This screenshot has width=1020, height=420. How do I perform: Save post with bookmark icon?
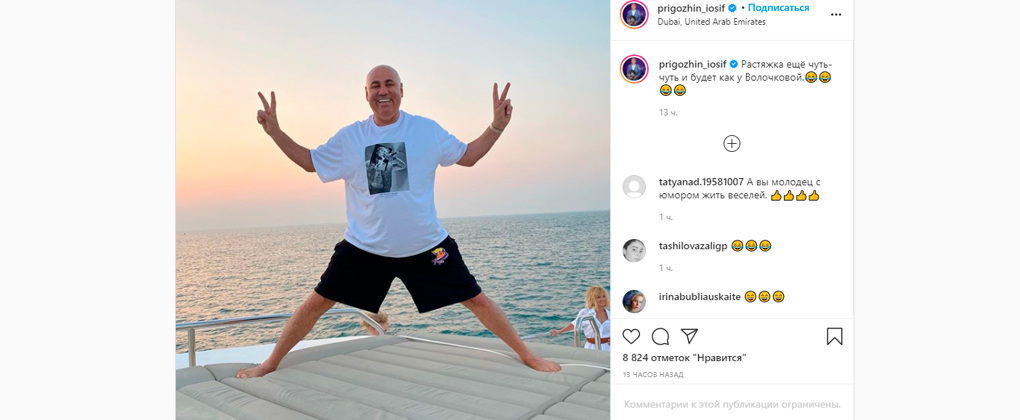point(835,336)
